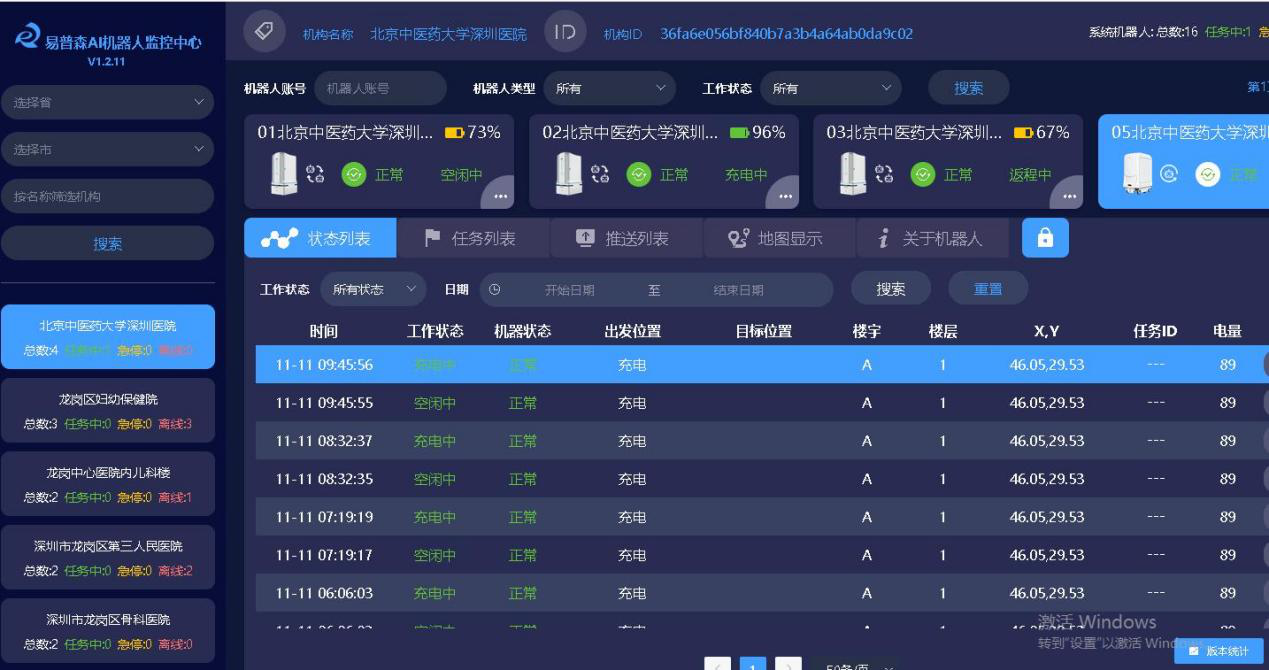
Task: Open the lock icon button beside 关于机器人
Action: [1045, 238]
